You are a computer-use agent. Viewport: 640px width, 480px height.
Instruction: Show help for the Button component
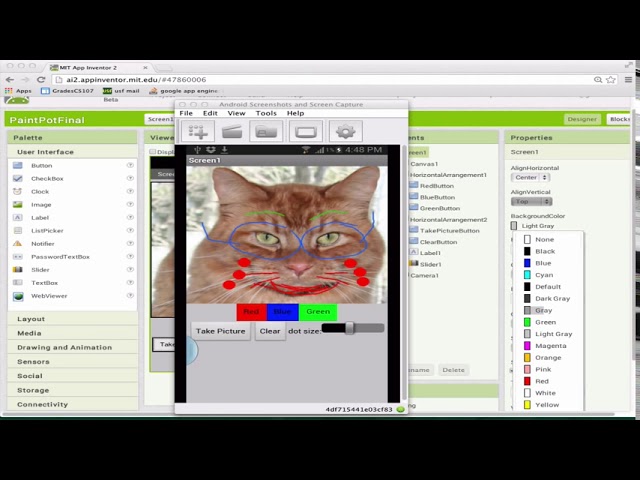130,165
